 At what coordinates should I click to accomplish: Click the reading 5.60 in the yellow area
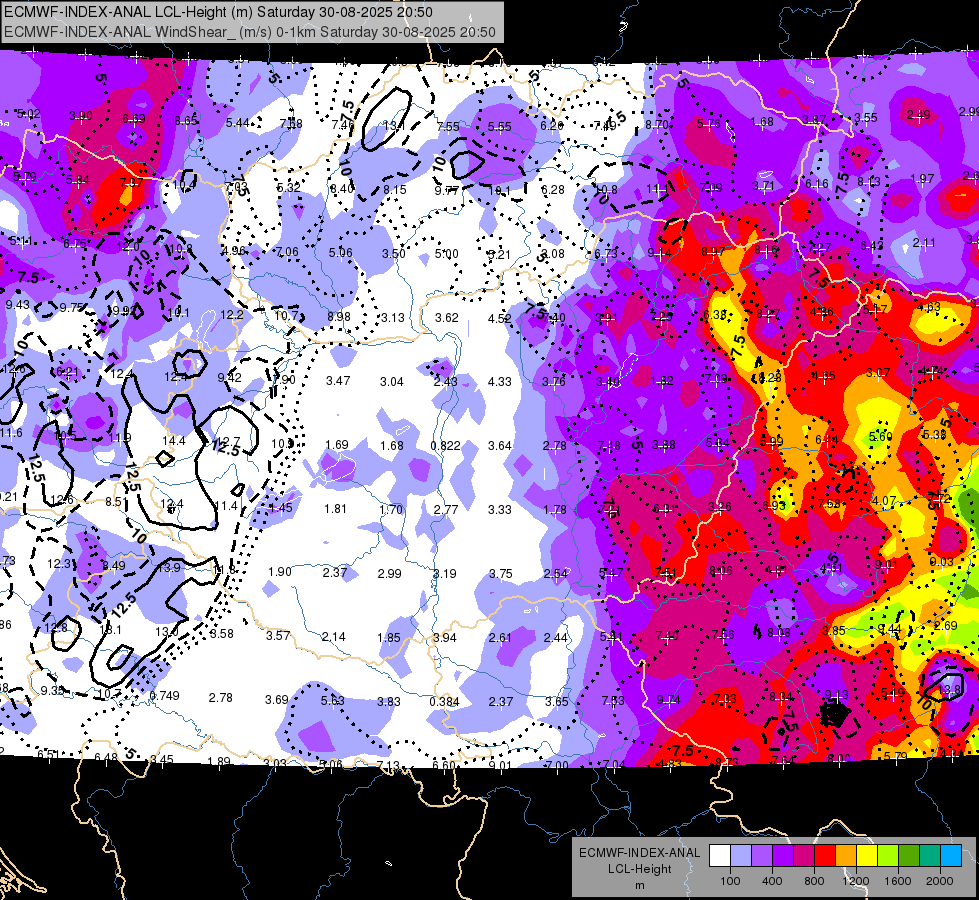point(880,437)
